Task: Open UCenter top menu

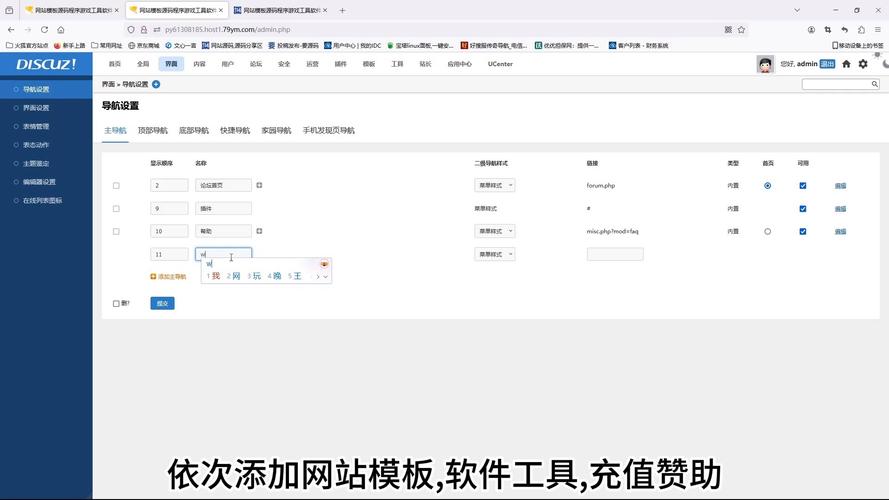Action: point(500,64)
